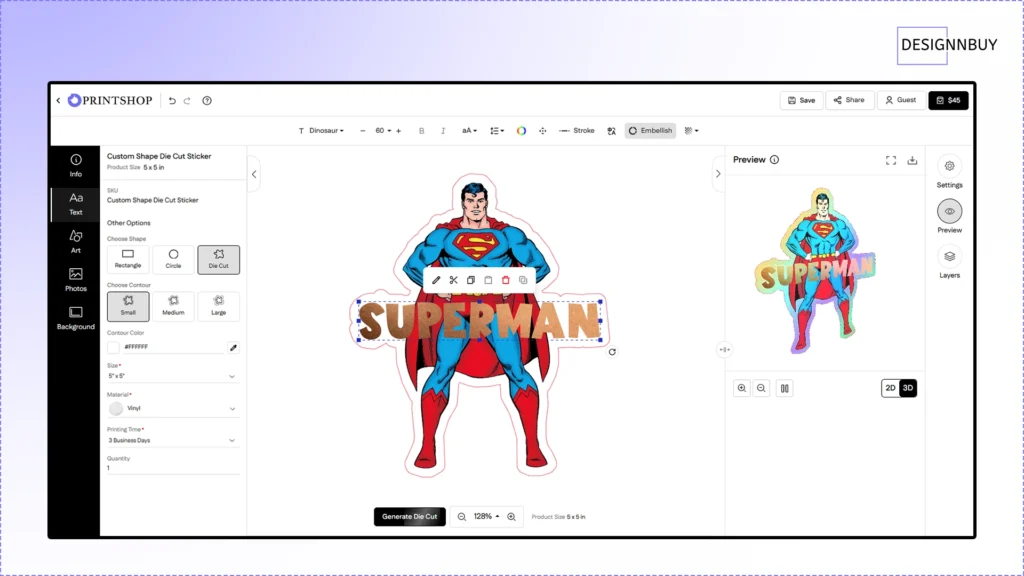Expand the Material Vinyl dropdown
The width and height of the screenshot is (1024, 576).
172,408
